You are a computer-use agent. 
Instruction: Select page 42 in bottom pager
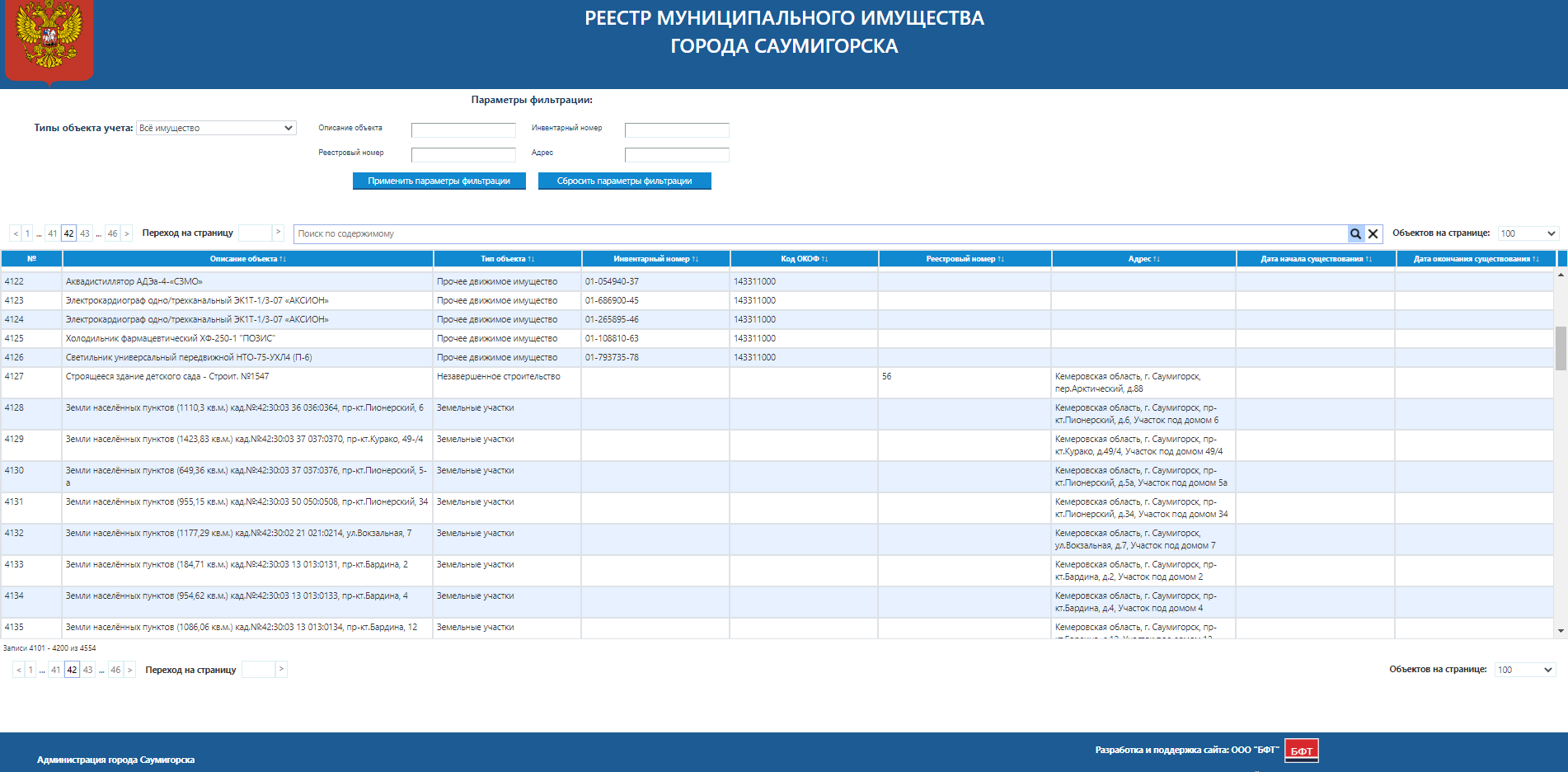[73, 670]
